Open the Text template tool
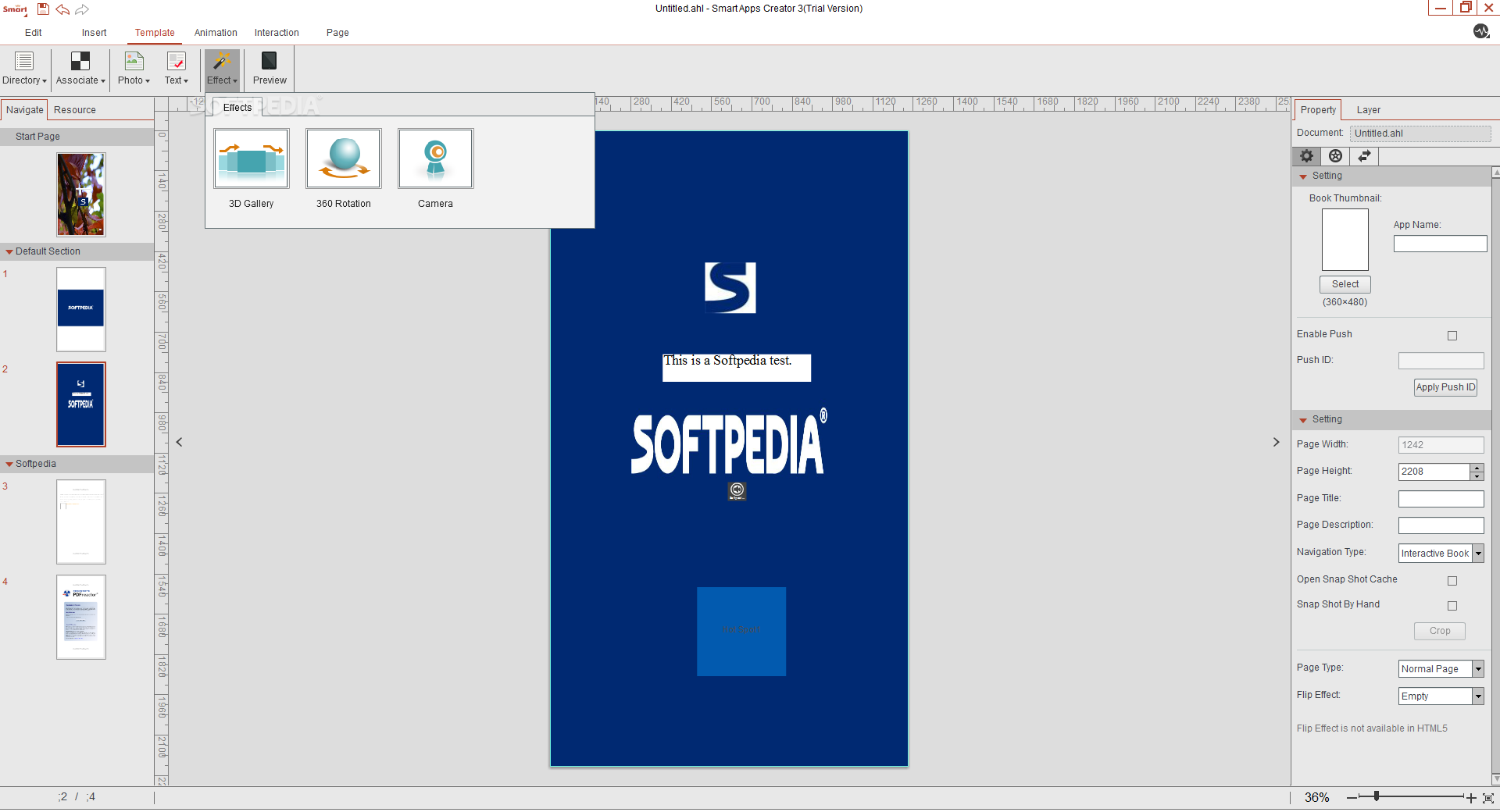Image resolution: width=1500 pixels, height=812 pixels. coord(177,69)
